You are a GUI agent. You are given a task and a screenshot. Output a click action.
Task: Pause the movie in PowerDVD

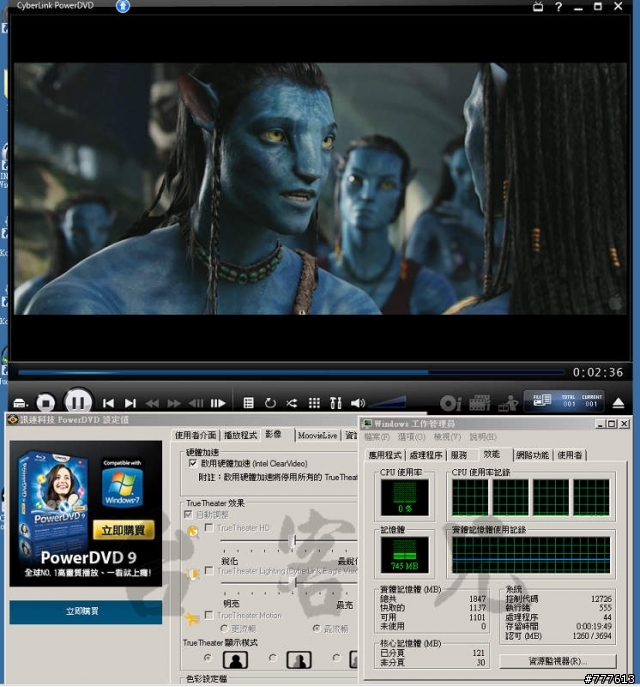coord(78,402)
